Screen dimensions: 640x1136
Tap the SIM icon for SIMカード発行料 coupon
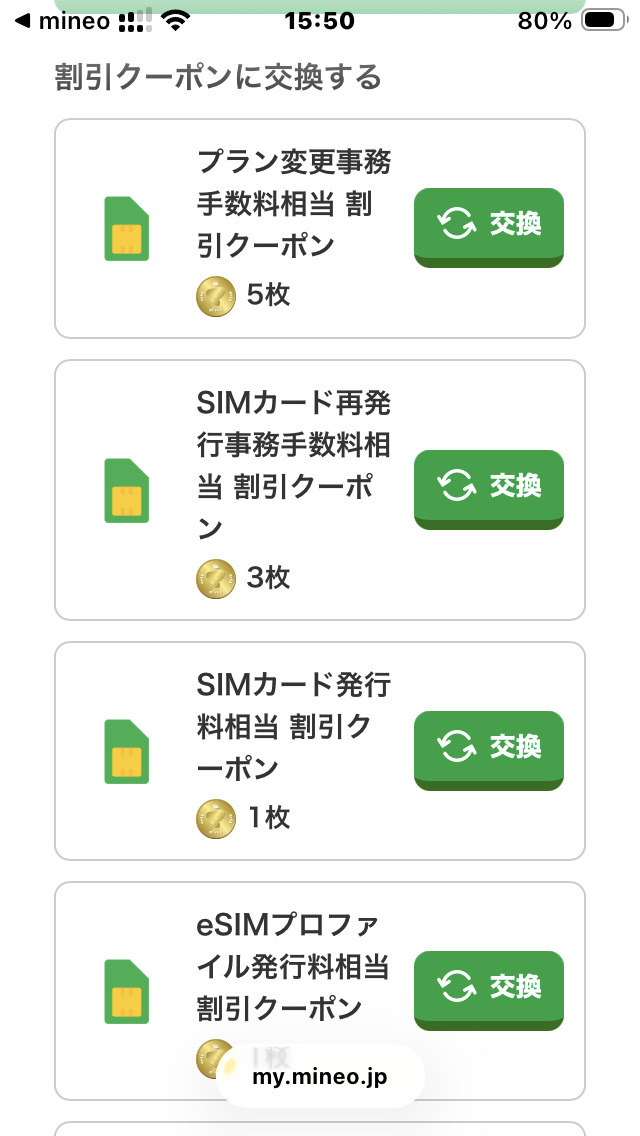(127, 751)
